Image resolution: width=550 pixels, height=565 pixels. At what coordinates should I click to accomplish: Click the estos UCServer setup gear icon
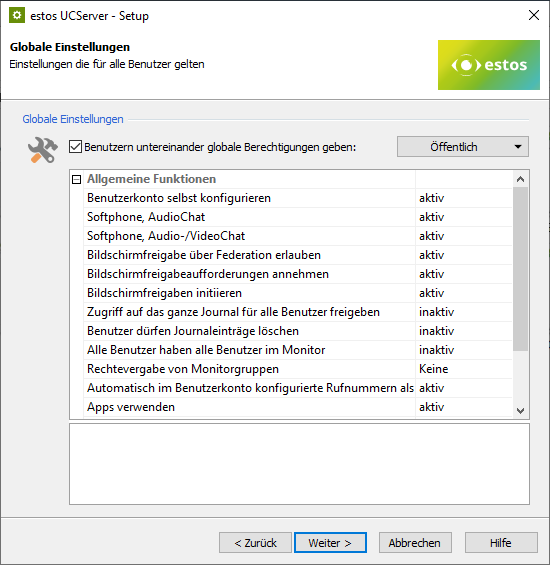point(17,15)
